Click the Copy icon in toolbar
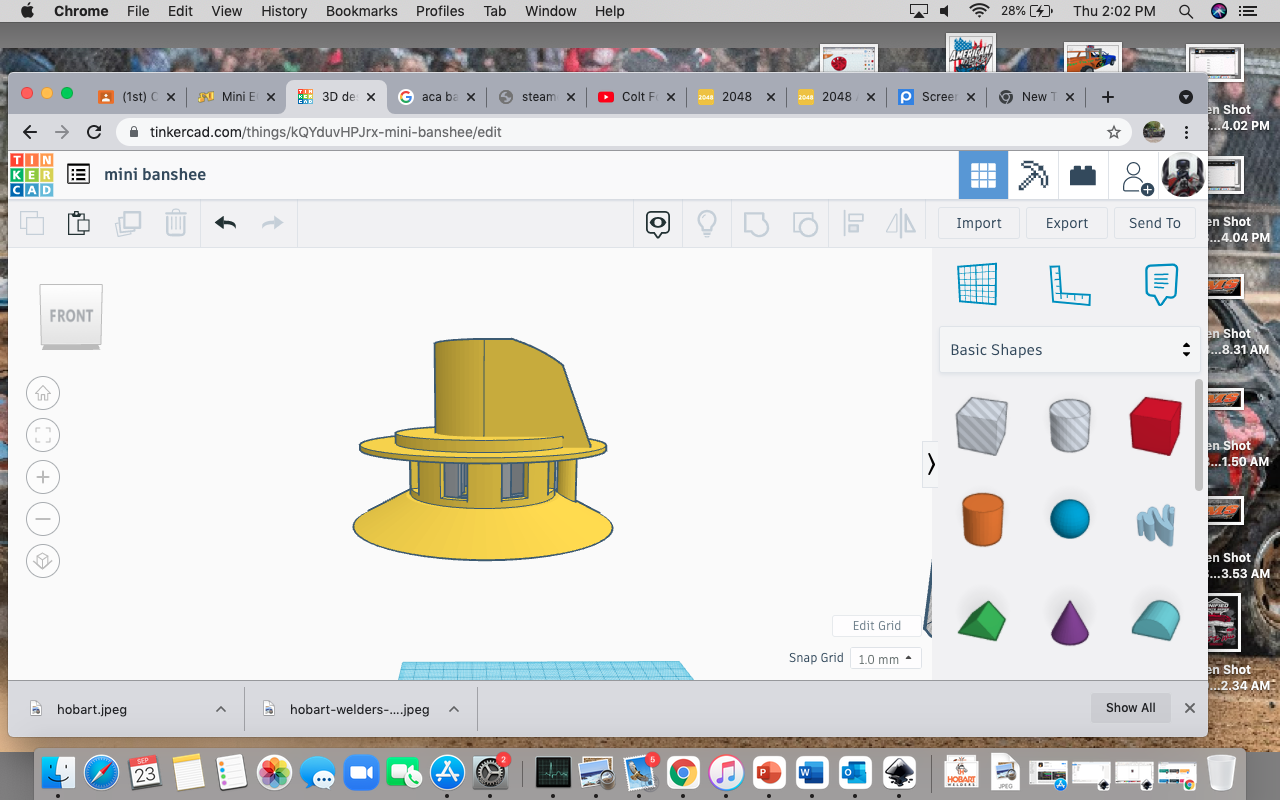 (x=32, y=223)
